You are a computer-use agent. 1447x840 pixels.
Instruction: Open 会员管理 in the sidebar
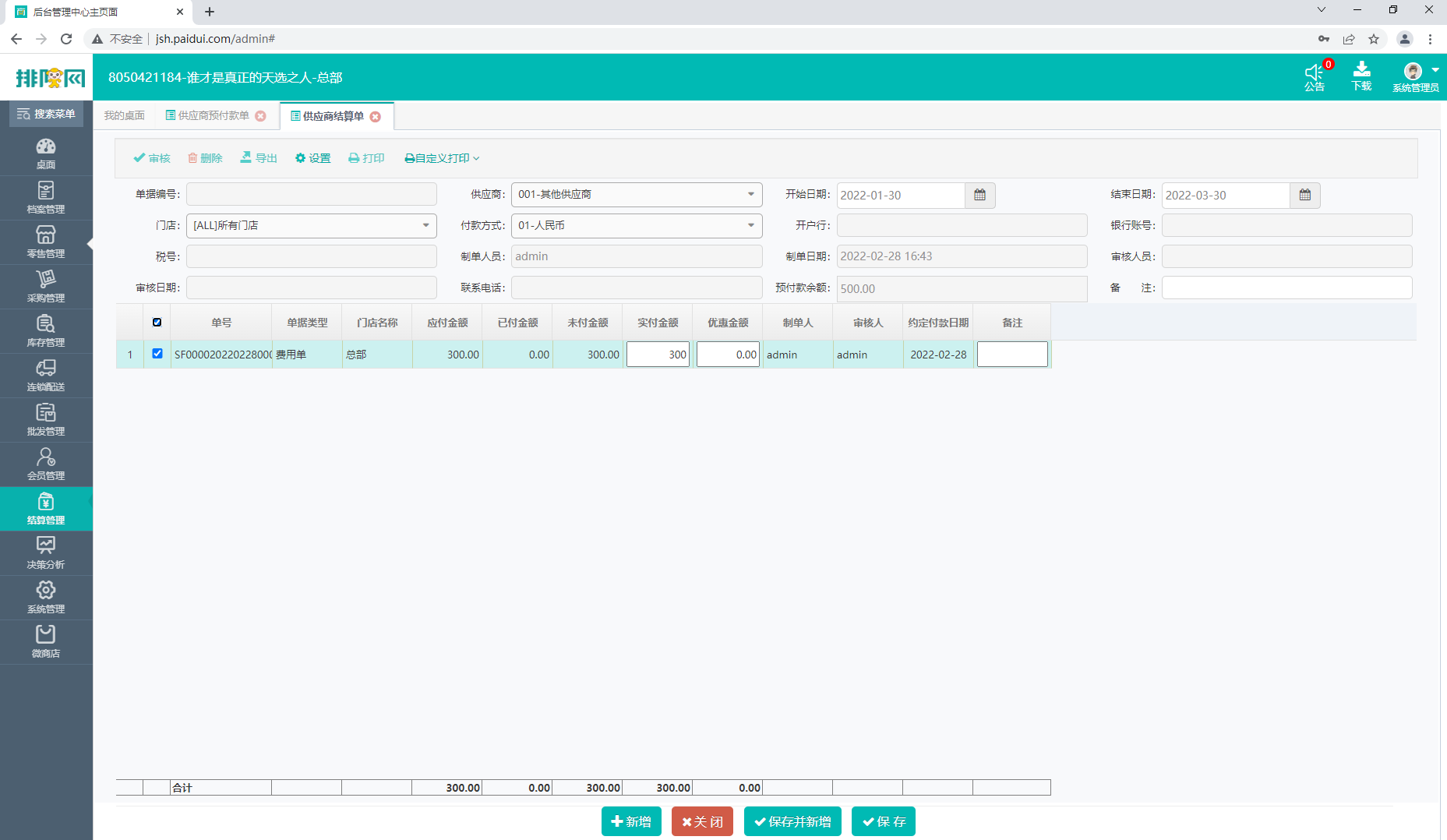pyautogui.click(x=46, y=464)
